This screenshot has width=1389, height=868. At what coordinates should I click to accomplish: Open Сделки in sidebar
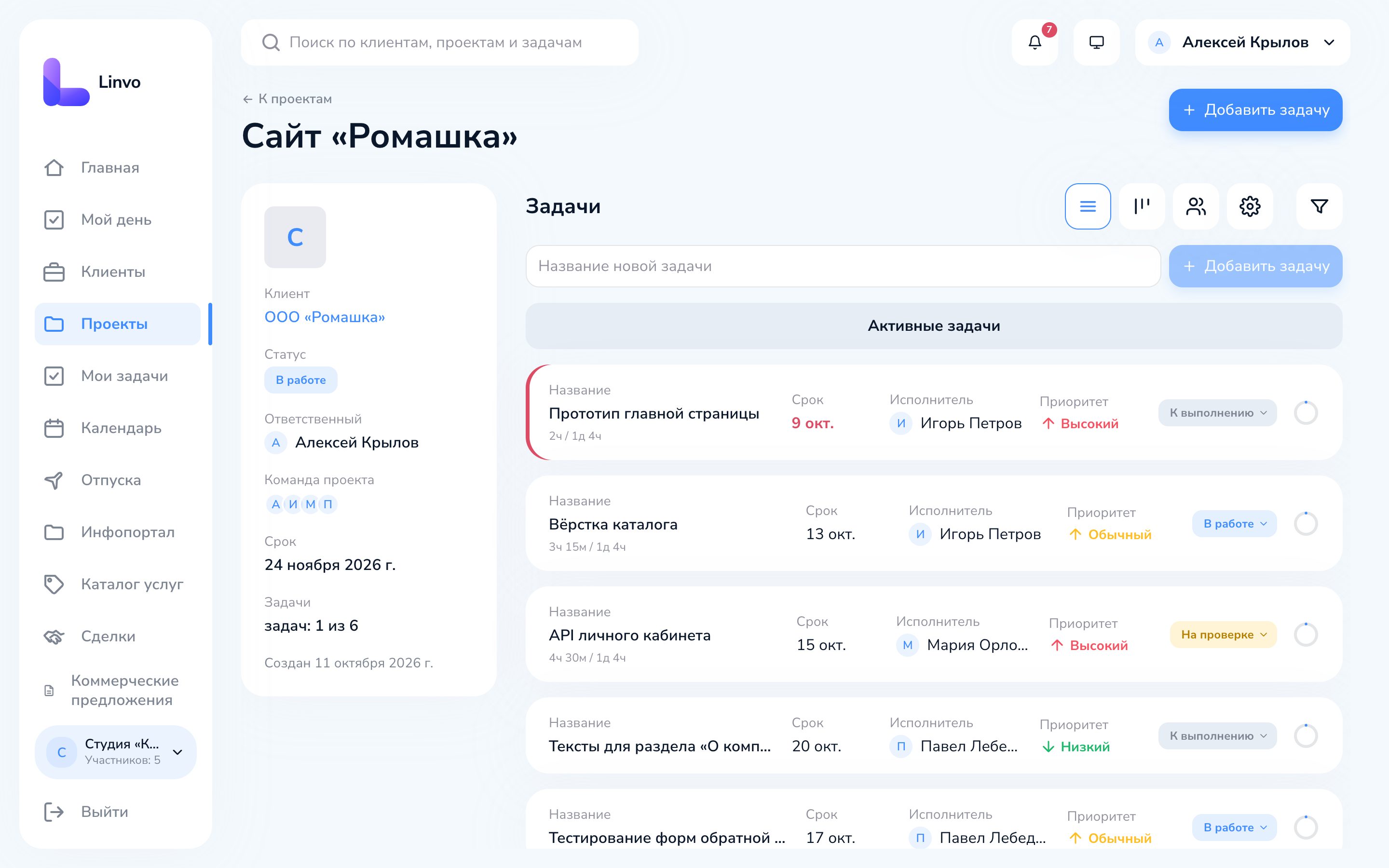pyautogui.click(x=118, y=637)
